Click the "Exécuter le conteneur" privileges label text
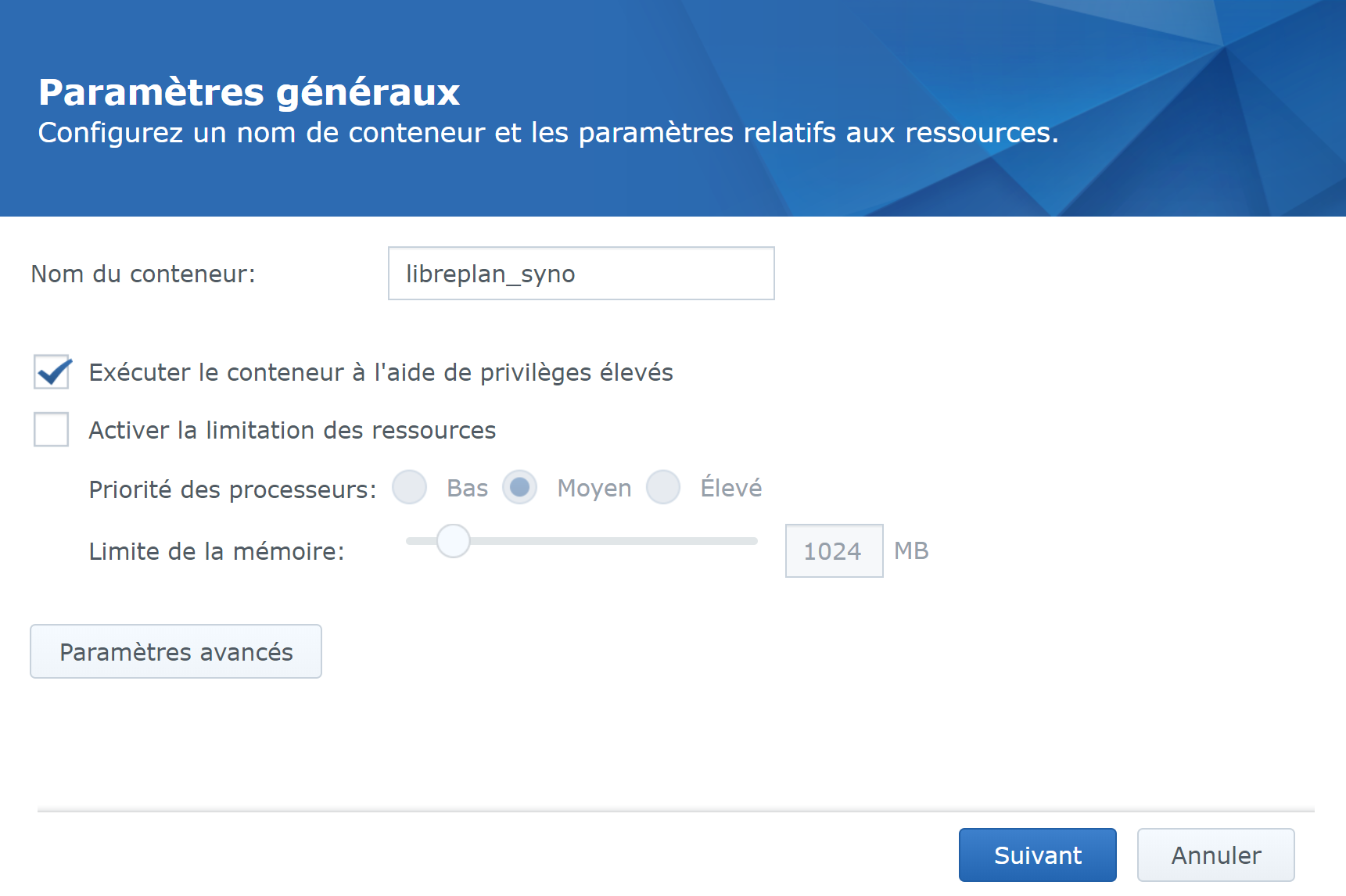Image resolution: width=1346 pixels, height=896 pixels. point(381,372)
